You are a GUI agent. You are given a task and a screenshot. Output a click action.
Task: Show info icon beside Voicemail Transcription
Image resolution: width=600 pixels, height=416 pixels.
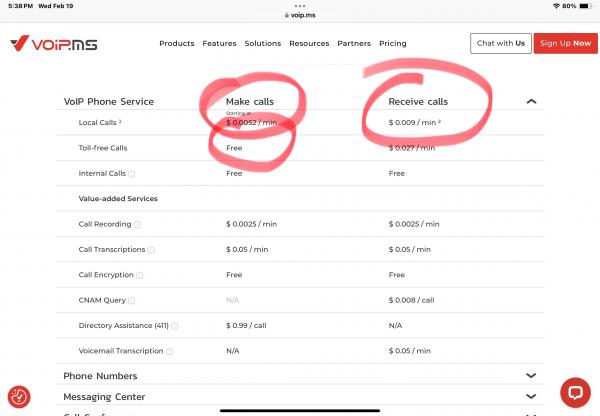[x=170, y=352]
